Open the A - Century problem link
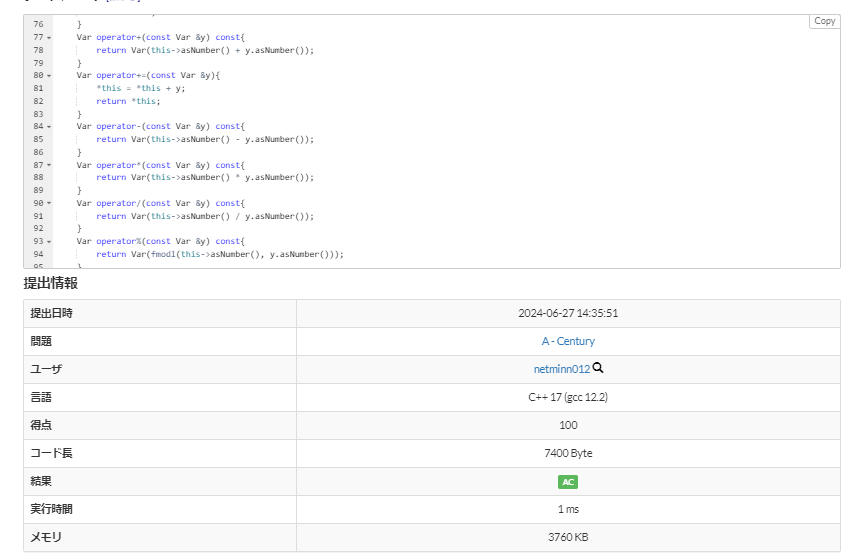Image resolution: width=860 pixels, height=556 pixels. 568,341
